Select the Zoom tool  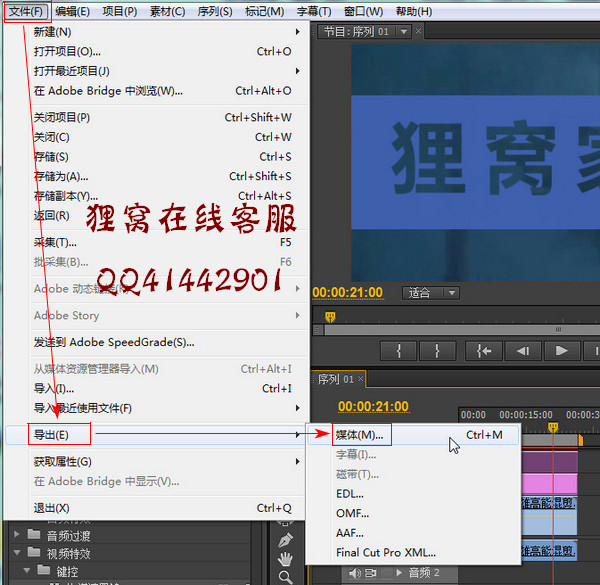tap(285, 577)
